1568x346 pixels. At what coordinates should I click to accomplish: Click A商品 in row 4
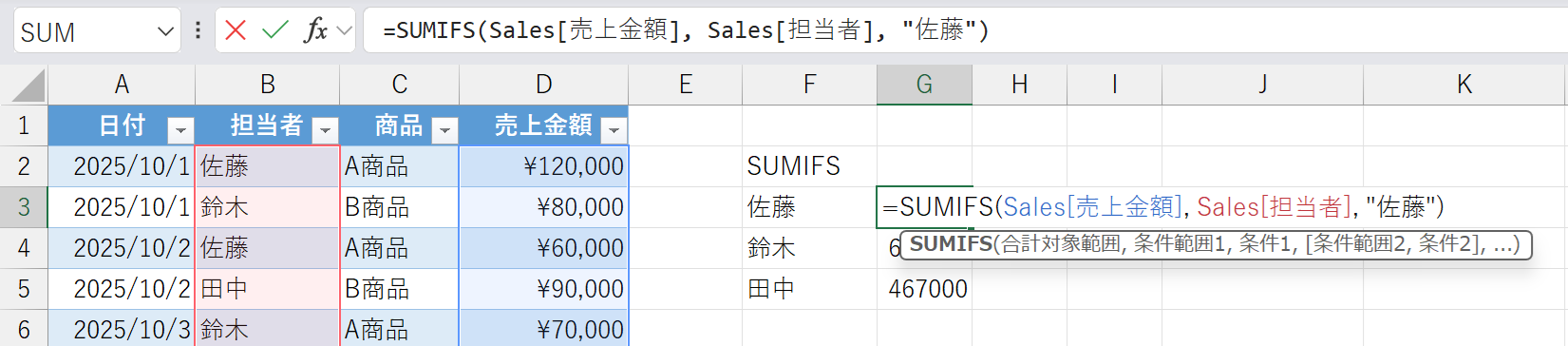pyautogui.click(x=400, y=248)
